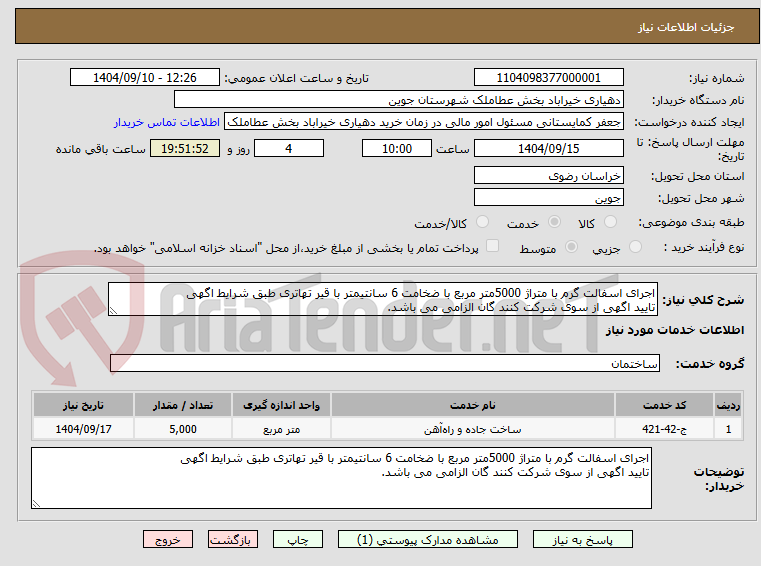Click the نام دستگاه خریدار field
This screenshot has width=761, height=566.
(x=398, y=100)
